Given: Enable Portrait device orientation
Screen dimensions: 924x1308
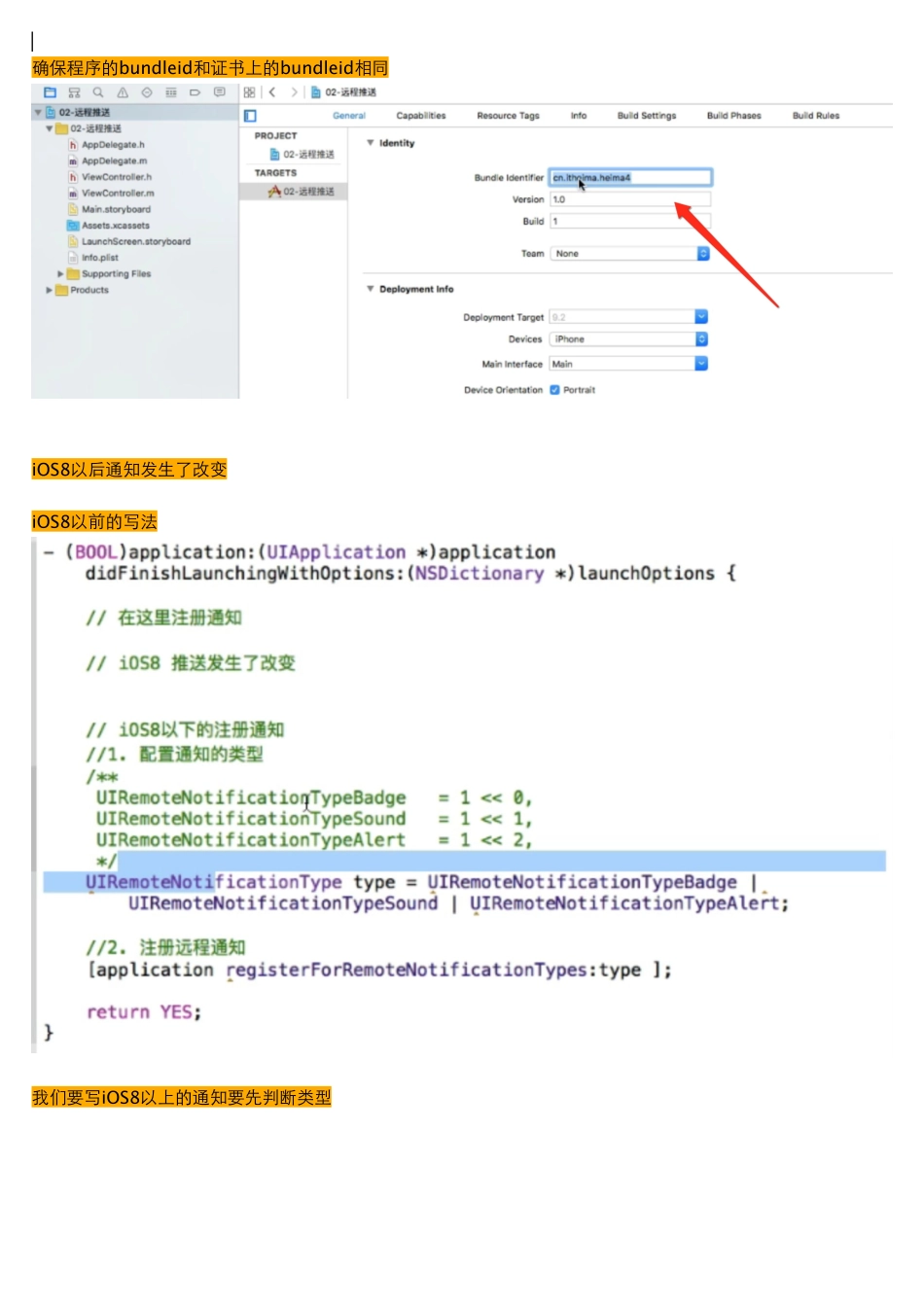Looking at the screenshot, I should tap(554, 389).
